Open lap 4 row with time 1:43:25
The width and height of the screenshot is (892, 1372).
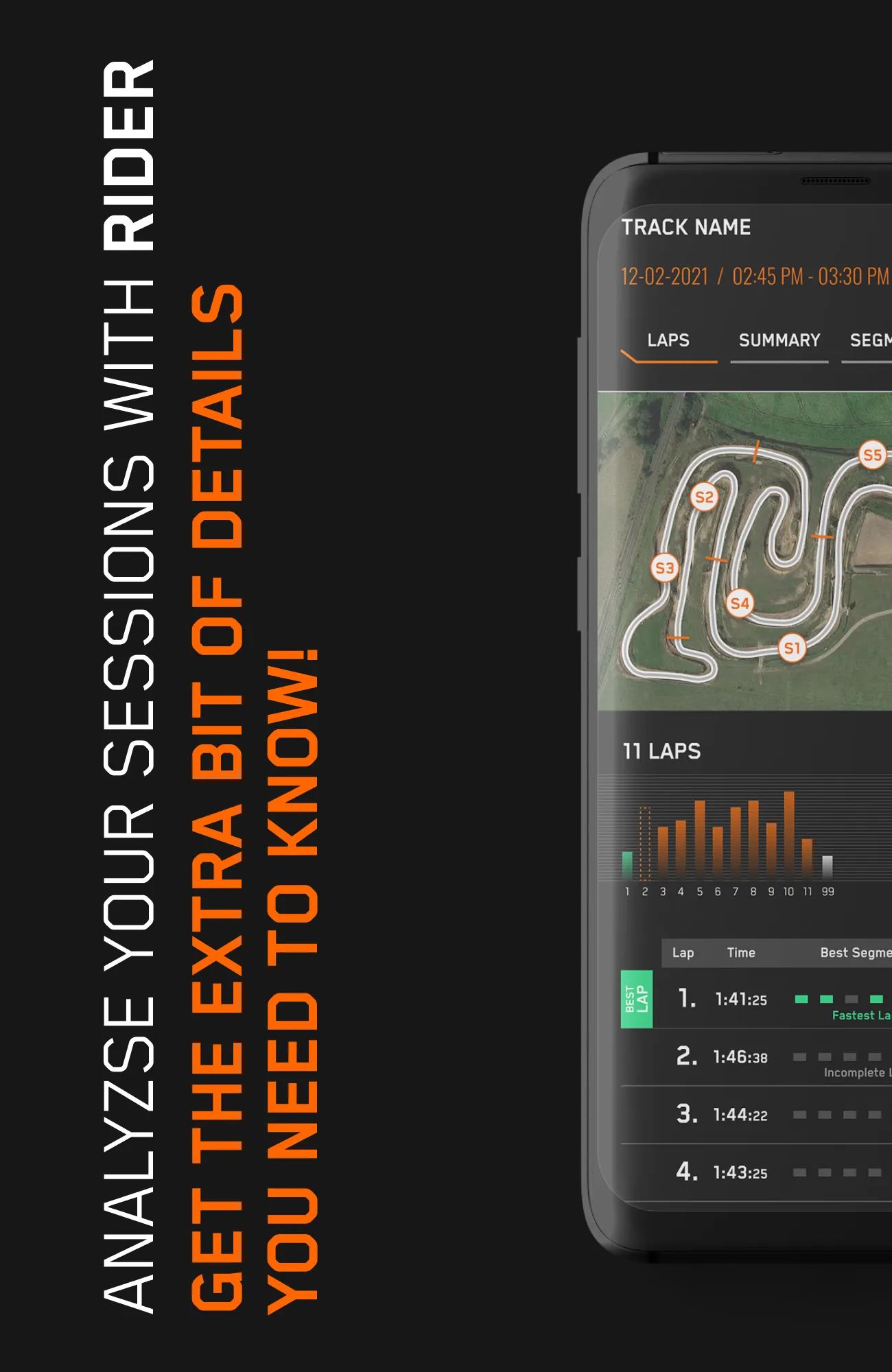pyautogui.click(x=756, y=1172)
